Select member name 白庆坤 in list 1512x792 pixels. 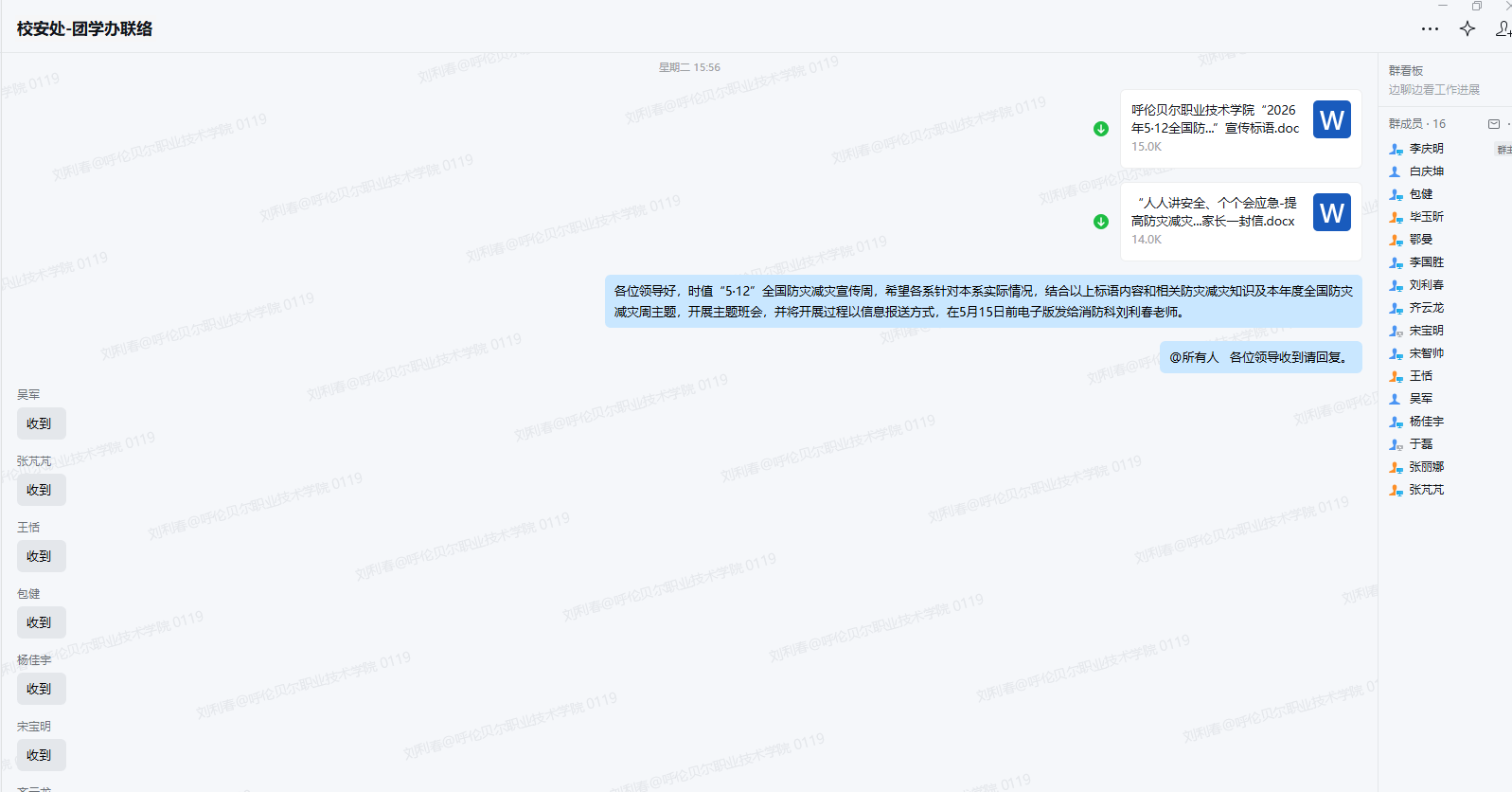(1427, 171)
